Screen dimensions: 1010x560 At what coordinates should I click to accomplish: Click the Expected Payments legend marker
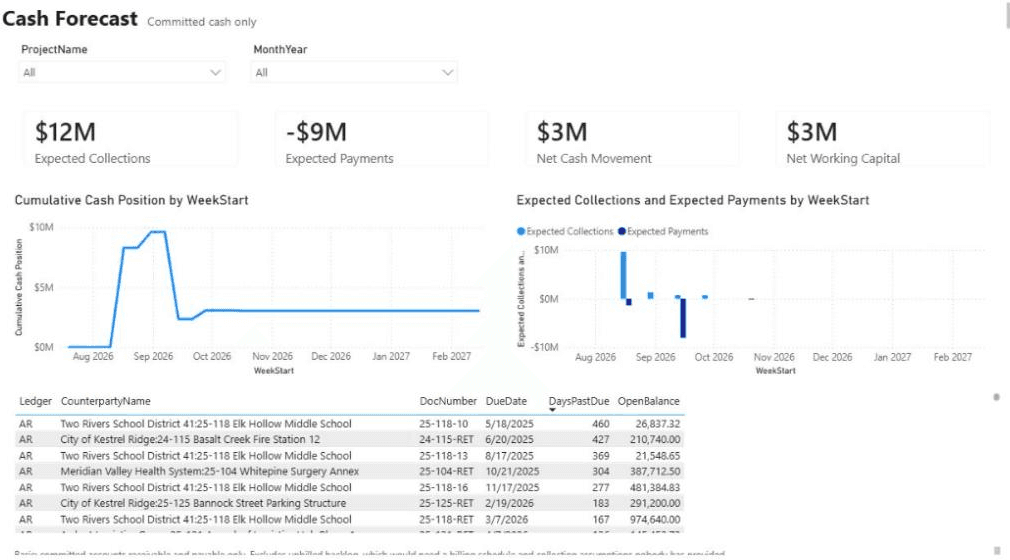[622, 231]
